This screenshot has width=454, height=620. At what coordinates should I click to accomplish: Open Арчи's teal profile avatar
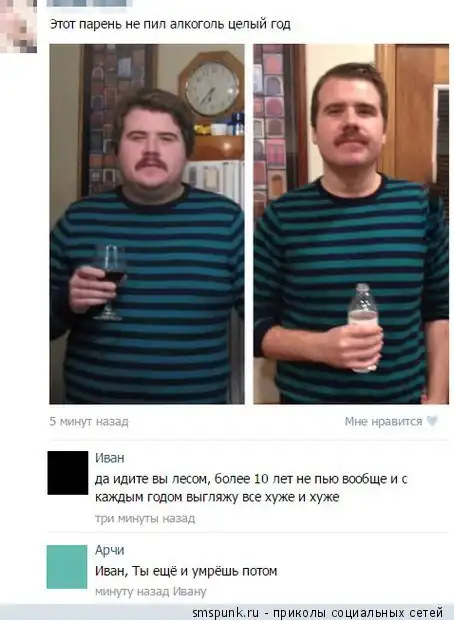[67, 567]
